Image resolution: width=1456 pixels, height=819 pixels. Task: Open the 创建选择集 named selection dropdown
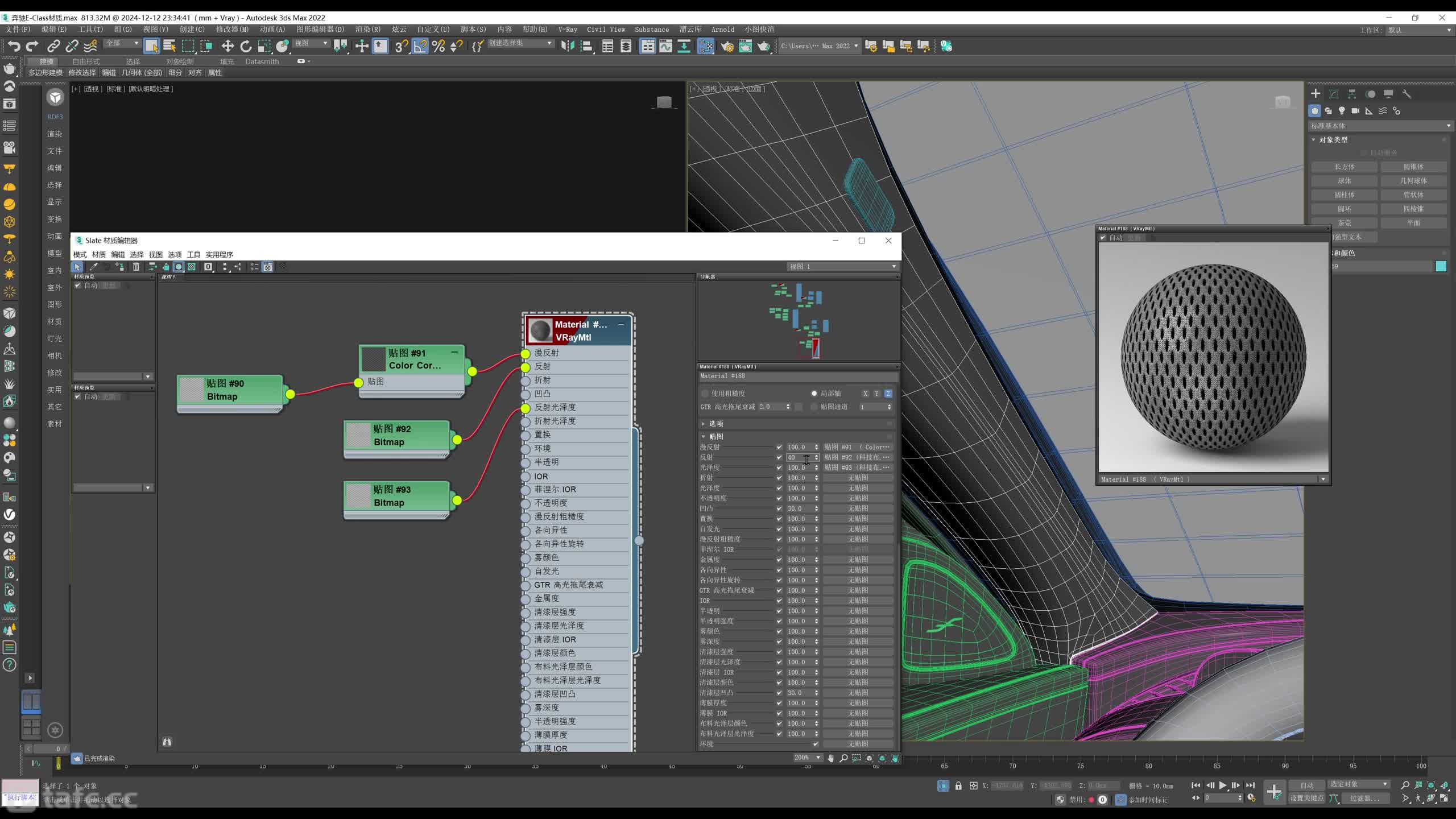[520, 43]
